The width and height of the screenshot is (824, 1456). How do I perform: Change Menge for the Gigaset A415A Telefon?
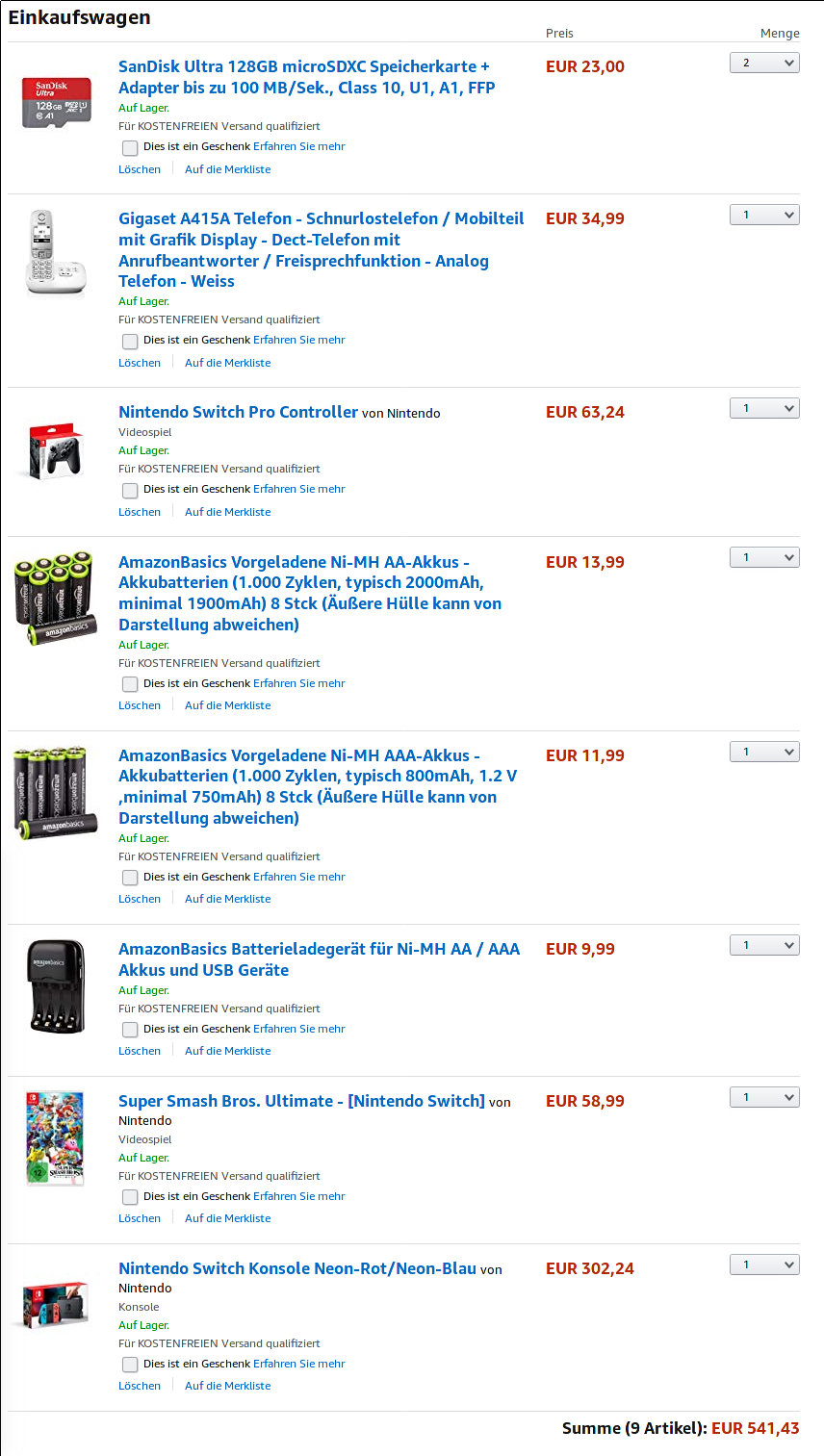click(764, 215)
